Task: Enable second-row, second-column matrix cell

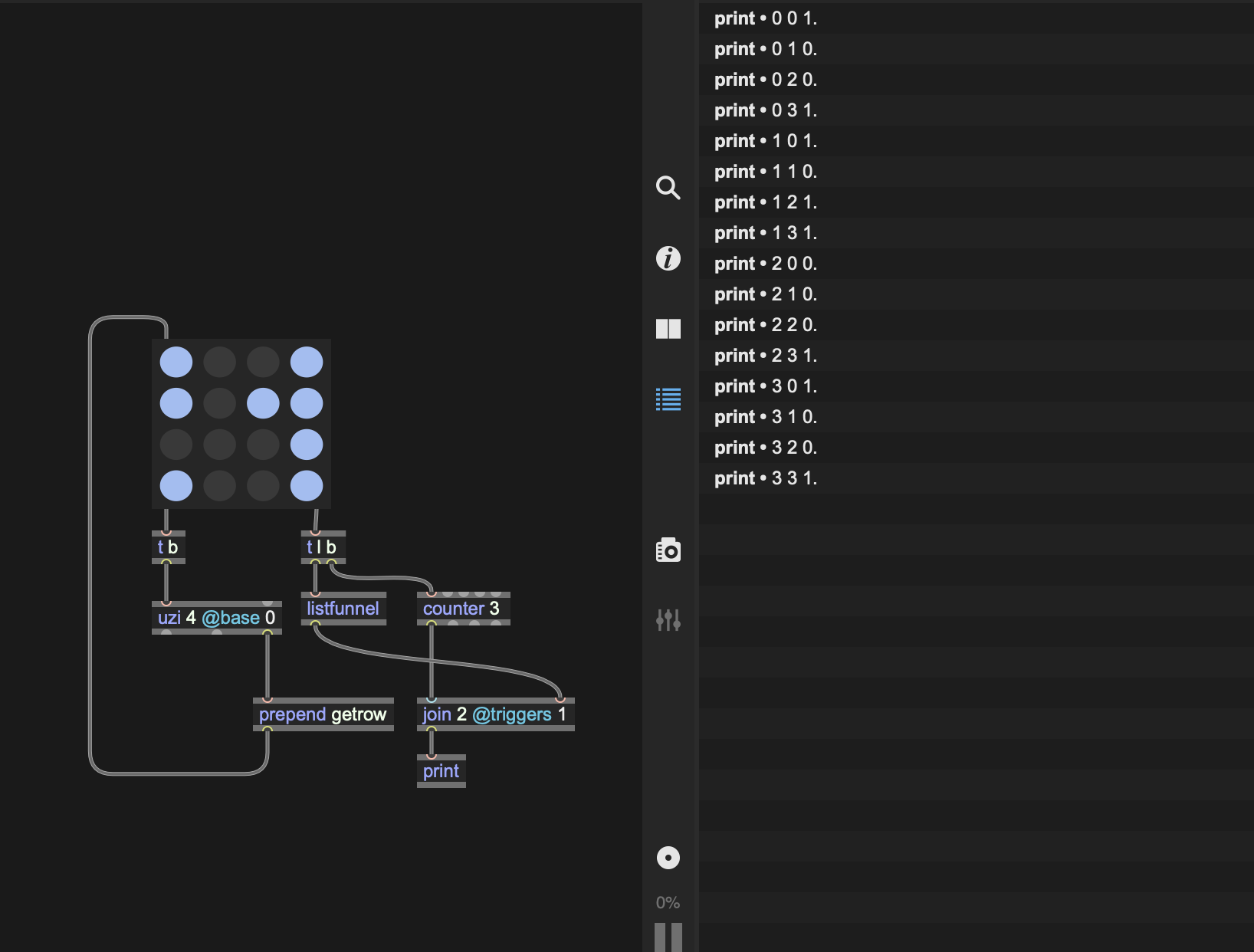Action: point(220,403)
